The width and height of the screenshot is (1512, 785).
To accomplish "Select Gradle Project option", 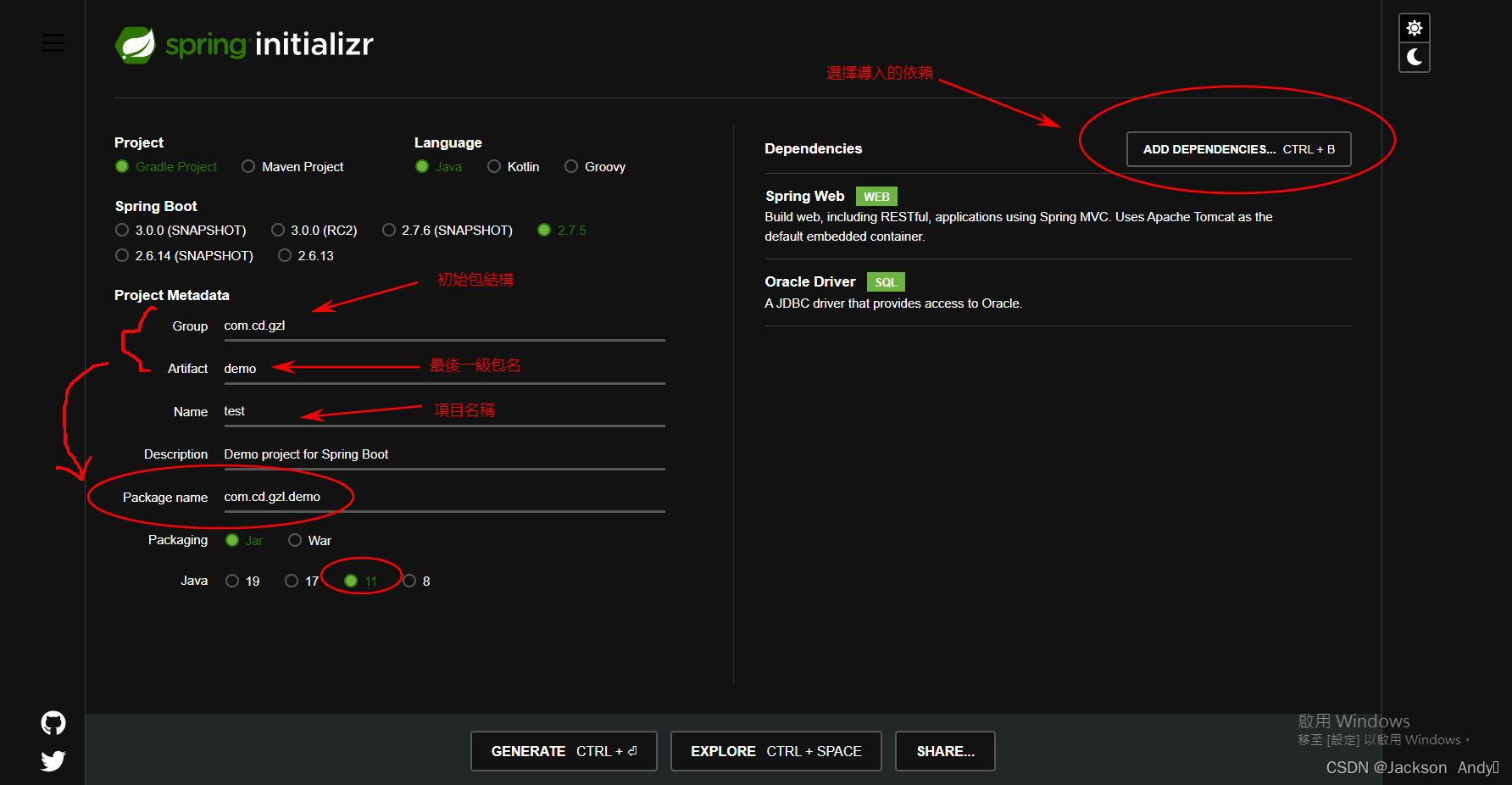I will [166, 167].
